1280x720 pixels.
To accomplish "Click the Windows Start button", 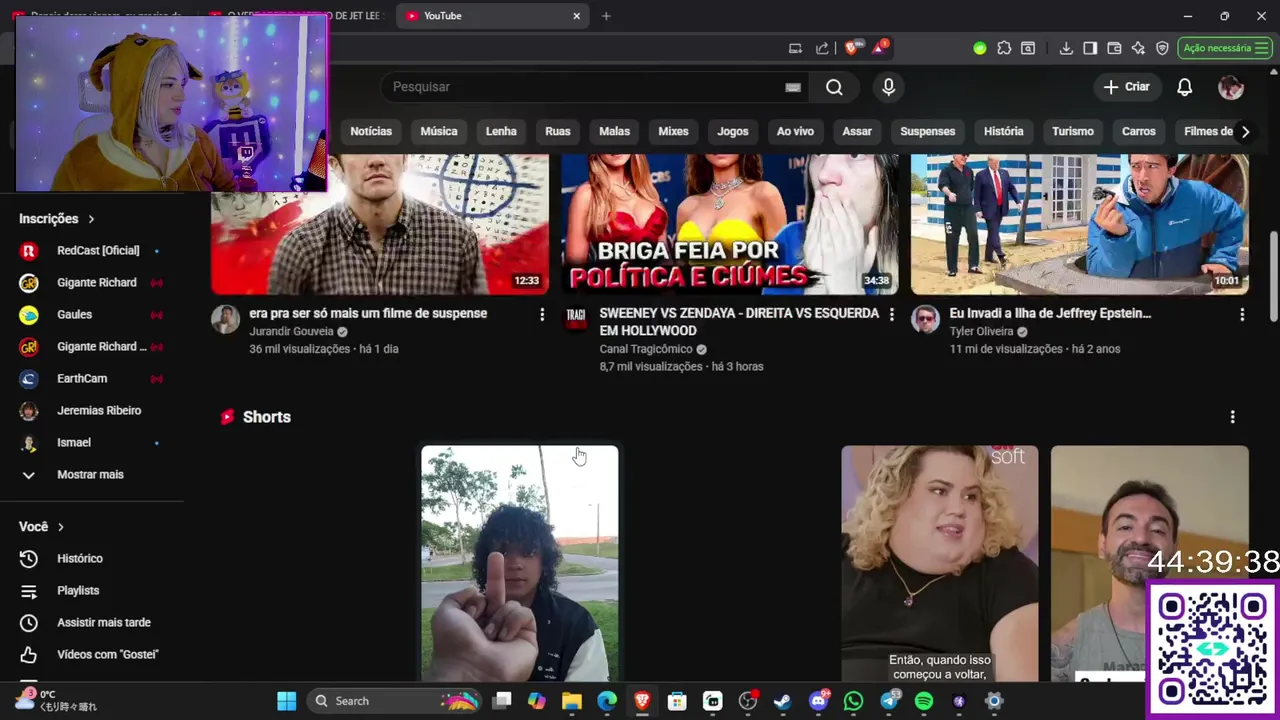I will [x=286, y=701].
